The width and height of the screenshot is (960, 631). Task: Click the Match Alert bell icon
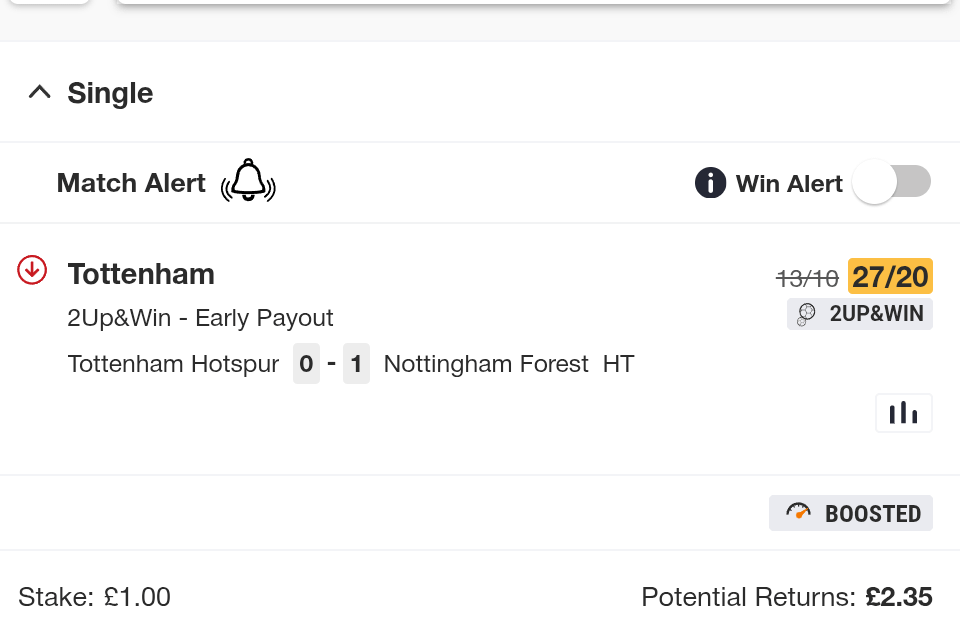pos(248,181)
